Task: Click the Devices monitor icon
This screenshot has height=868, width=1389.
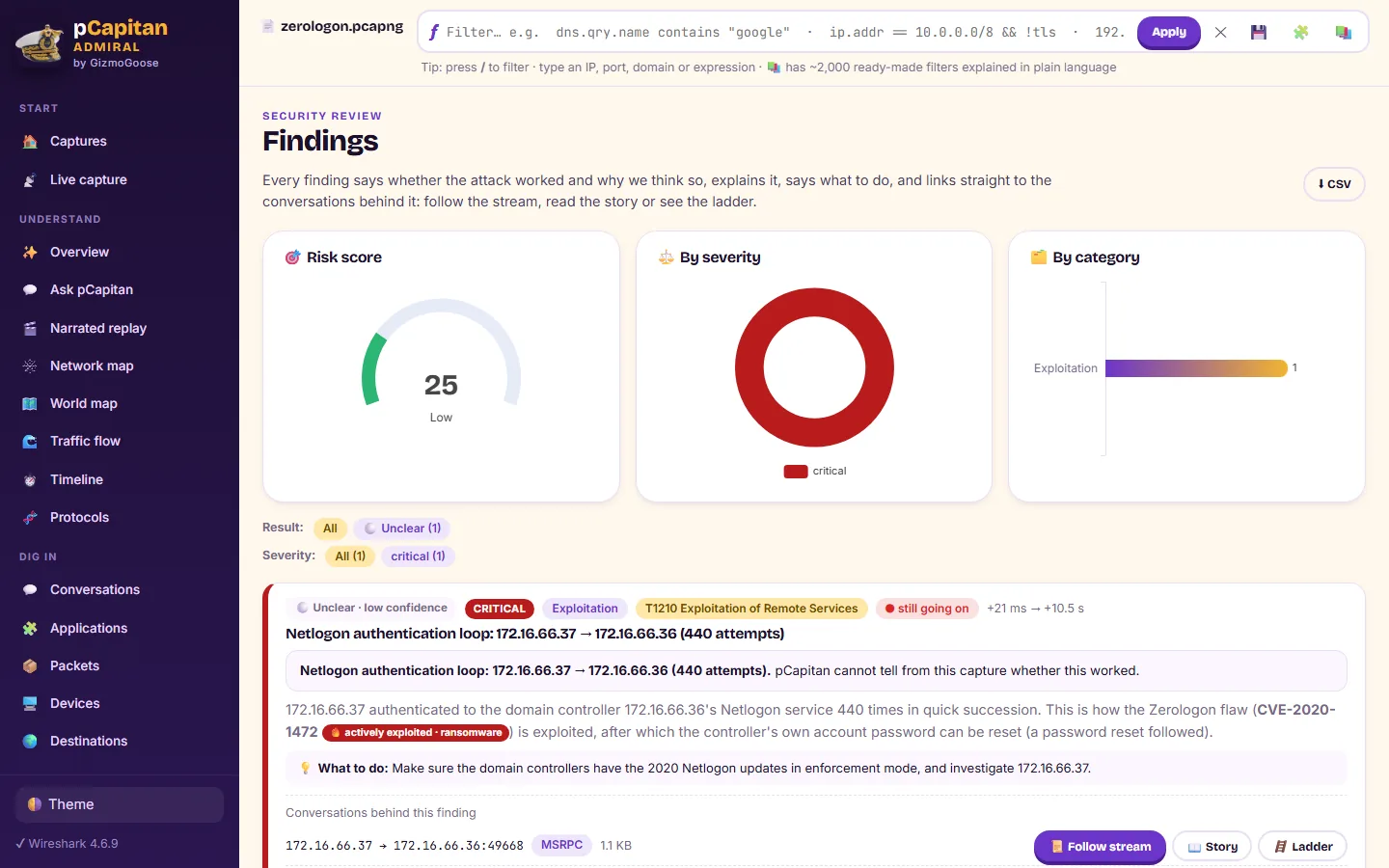Action: pos(30,703)
